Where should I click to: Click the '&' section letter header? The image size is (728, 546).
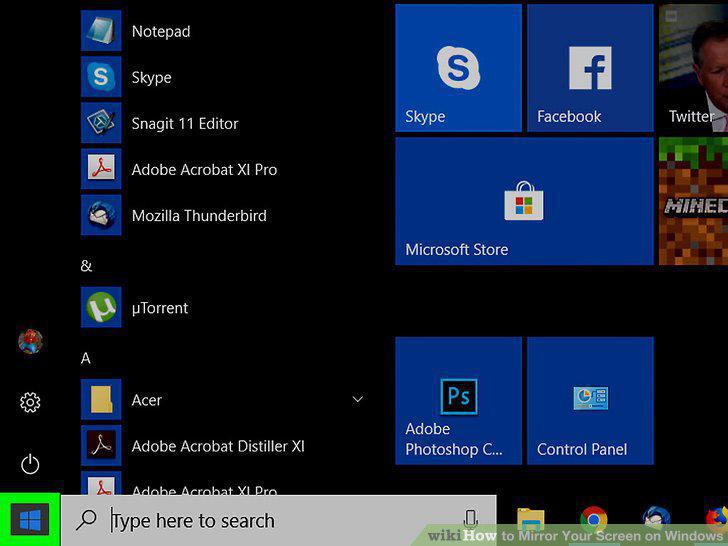click(x=86, y=266)
